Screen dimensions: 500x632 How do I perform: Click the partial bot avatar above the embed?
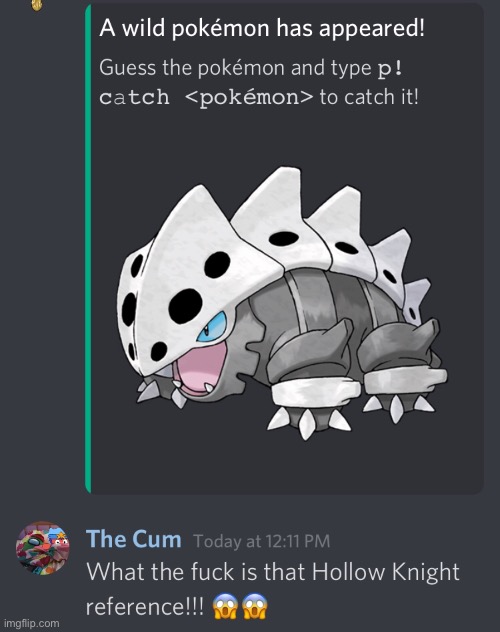(37, 5)
